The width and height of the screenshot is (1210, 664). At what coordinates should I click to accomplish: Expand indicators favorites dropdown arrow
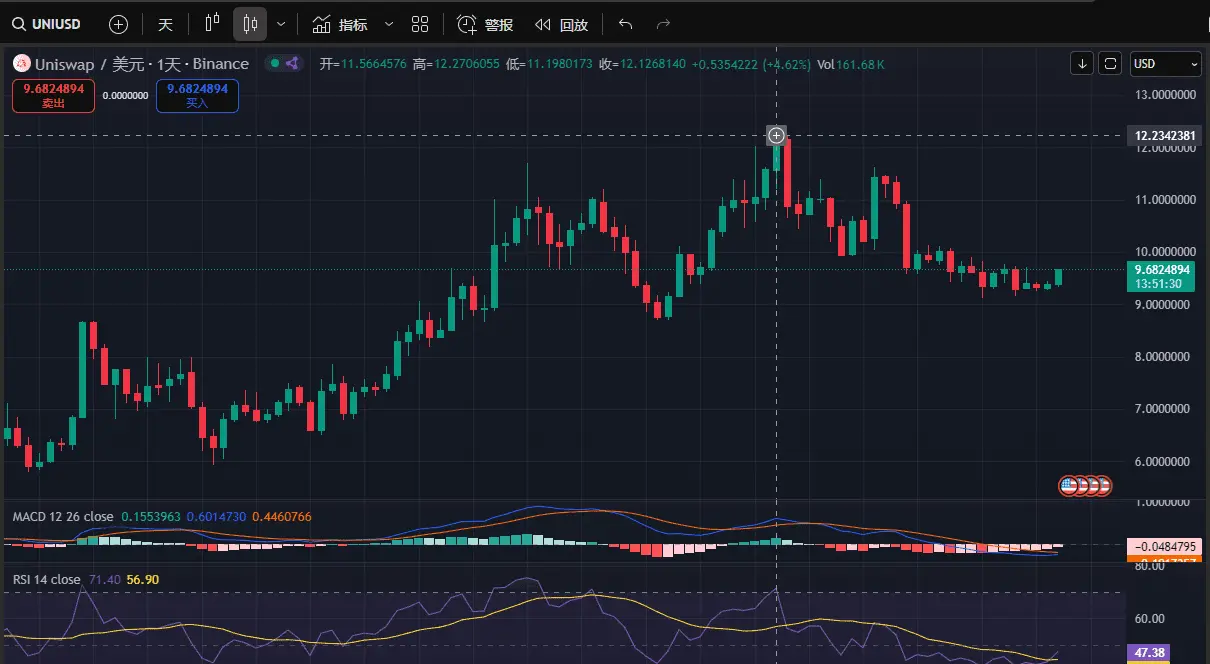389,23
